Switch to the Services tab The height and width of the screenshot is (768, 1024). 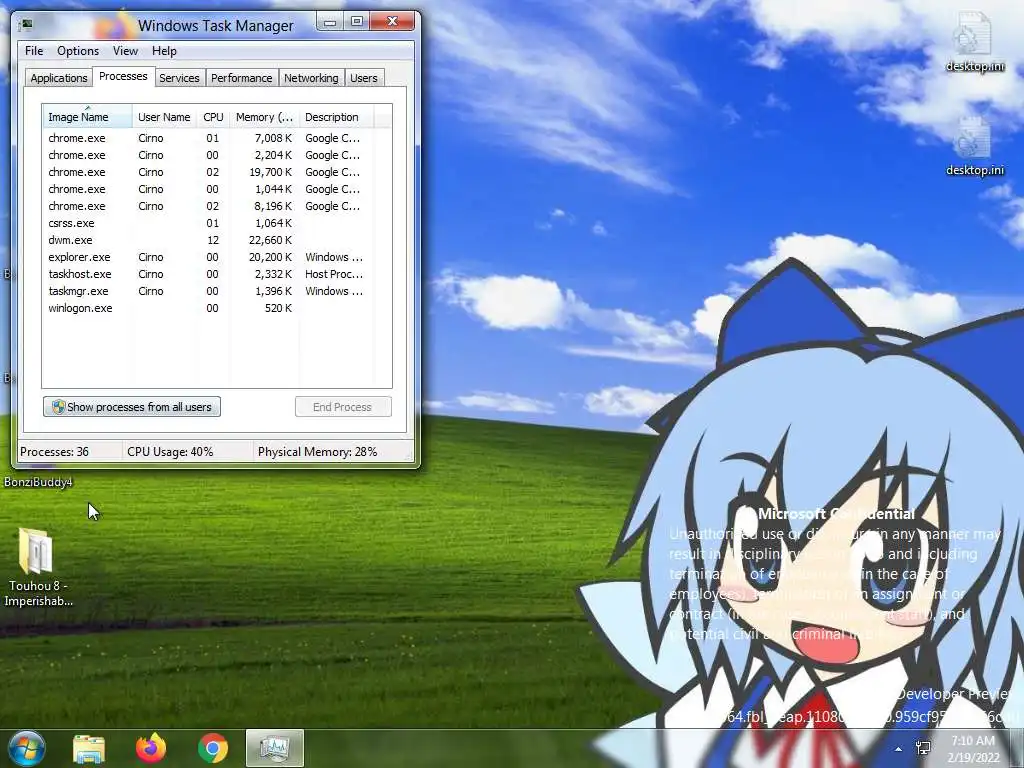tap(179, 78)
